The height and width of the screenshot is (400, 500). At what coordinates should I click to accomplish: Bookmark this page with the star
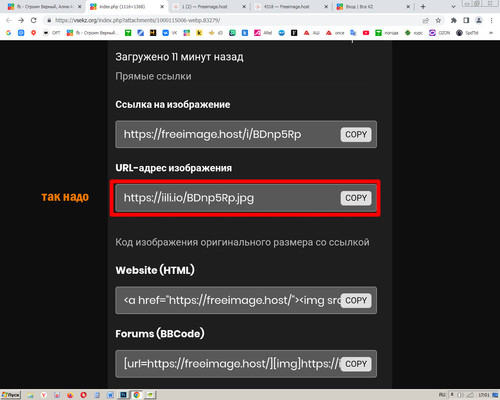pyautogui.click(x=438, y=20)
